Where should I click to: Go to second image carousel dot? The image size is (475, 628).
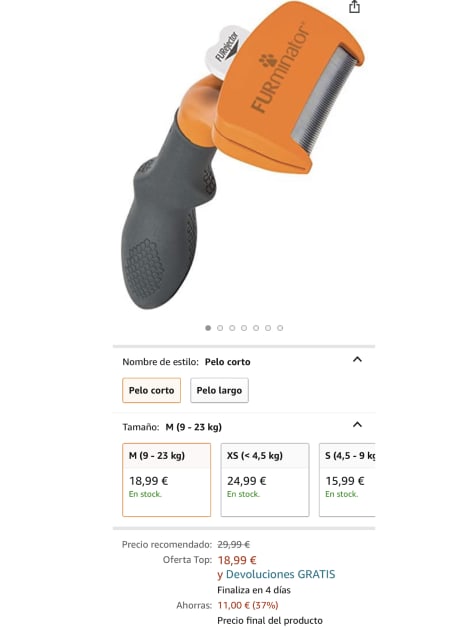coord(220,328)
